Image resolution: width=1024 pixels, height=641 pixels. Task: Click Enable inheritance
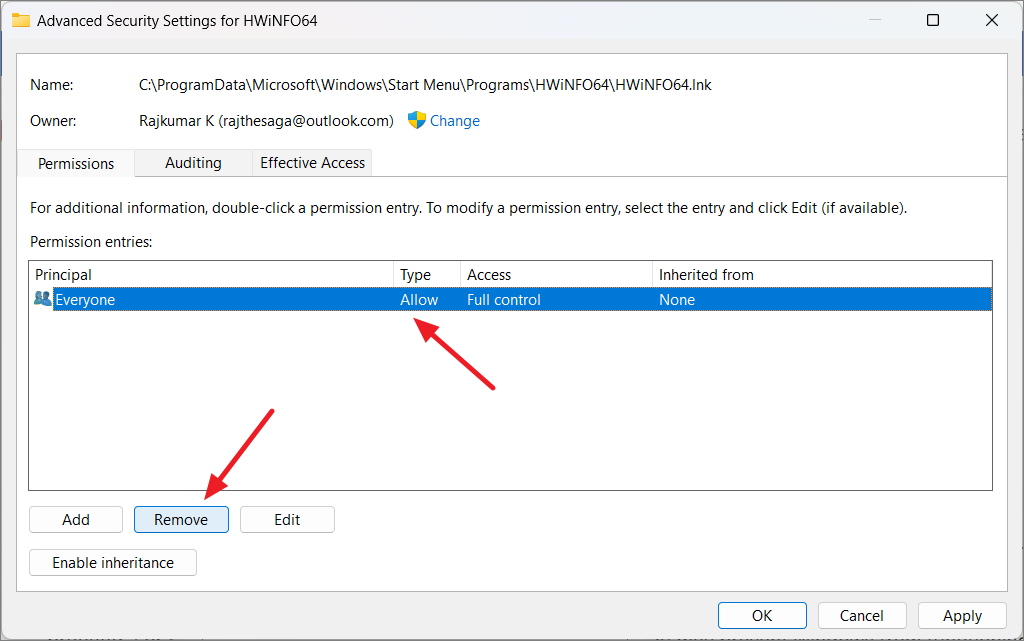(x=112, y=562)
